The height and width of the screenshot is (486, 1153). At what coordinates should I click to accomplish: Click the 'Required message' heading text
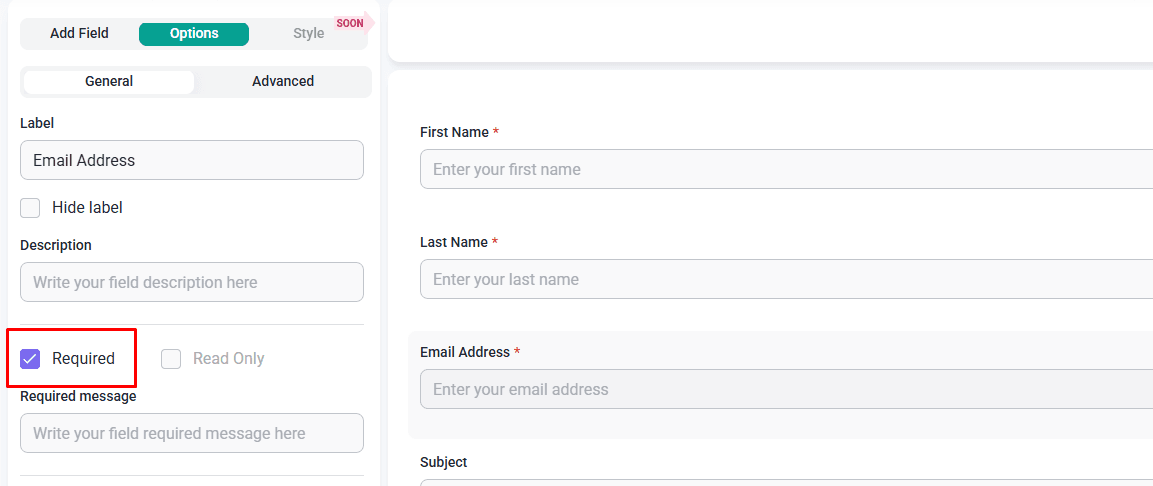pos(78,396)
